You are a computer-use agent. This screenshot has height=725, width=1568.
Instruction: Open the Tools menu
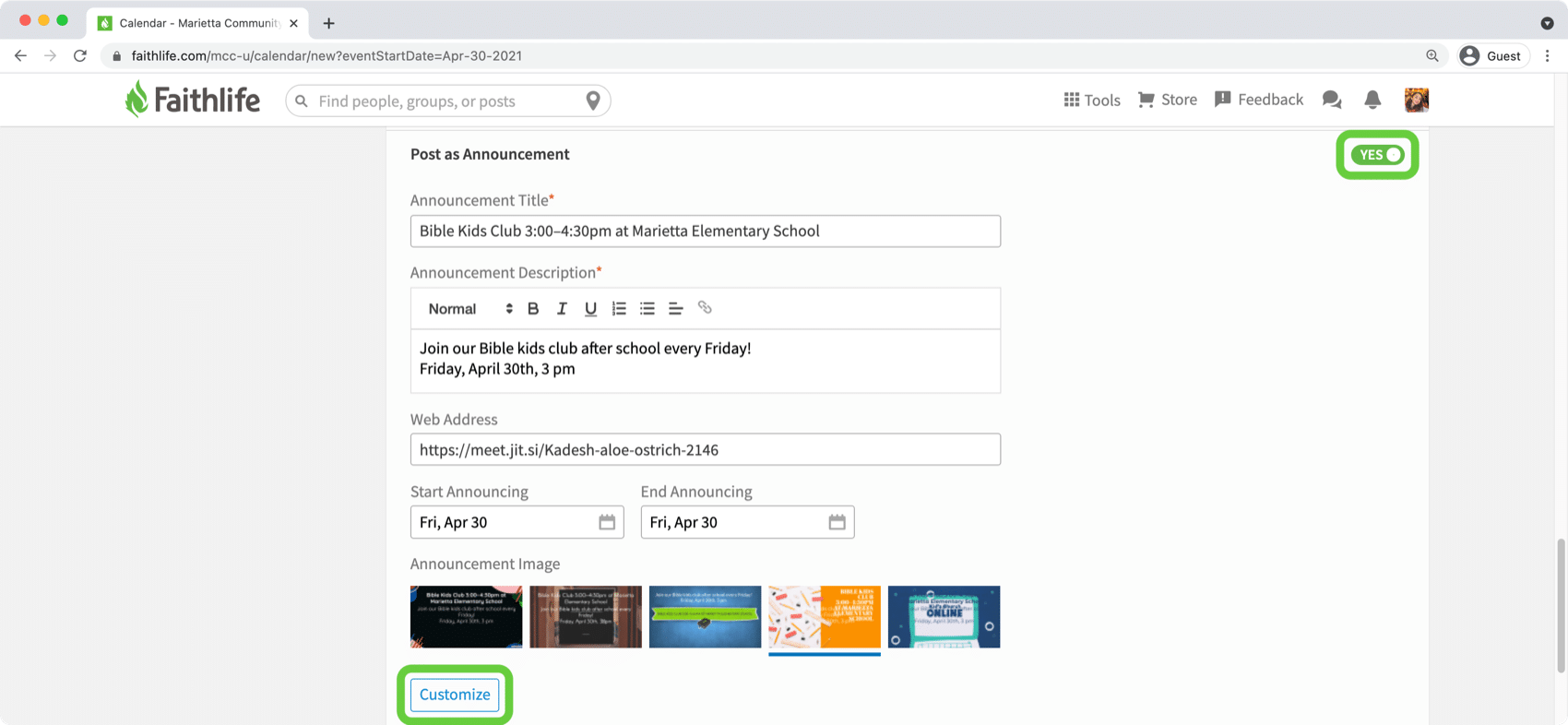click(1092, 100)
